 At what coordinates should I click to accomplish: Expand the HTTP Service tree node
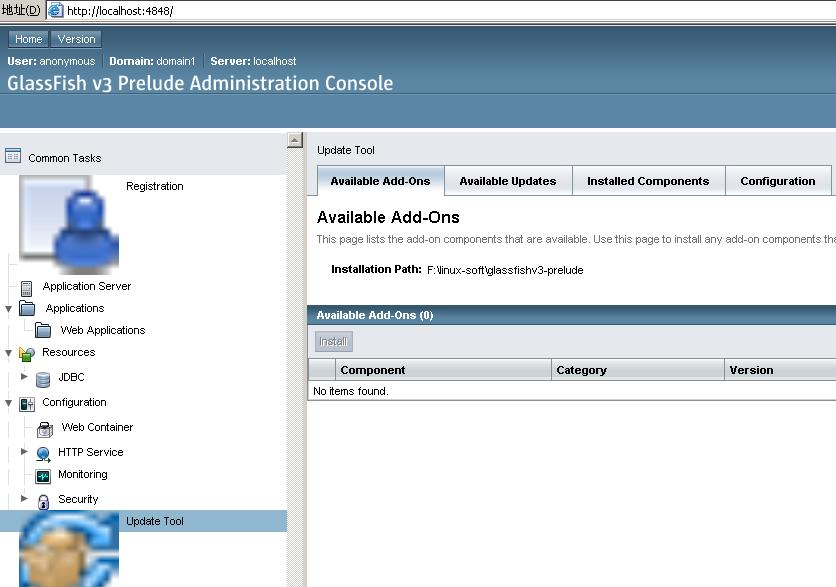[24, 452]
